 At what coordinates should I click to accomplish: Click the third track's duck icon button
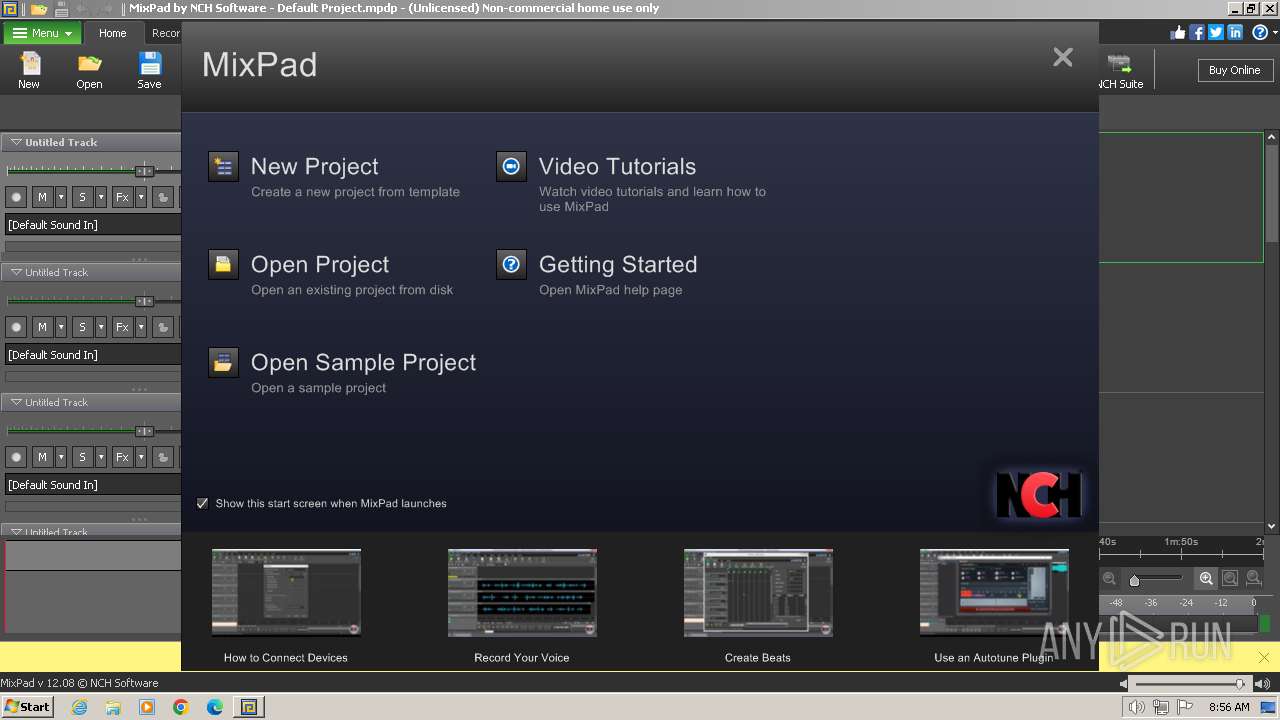pyautogui.click(x=163, y=457)
